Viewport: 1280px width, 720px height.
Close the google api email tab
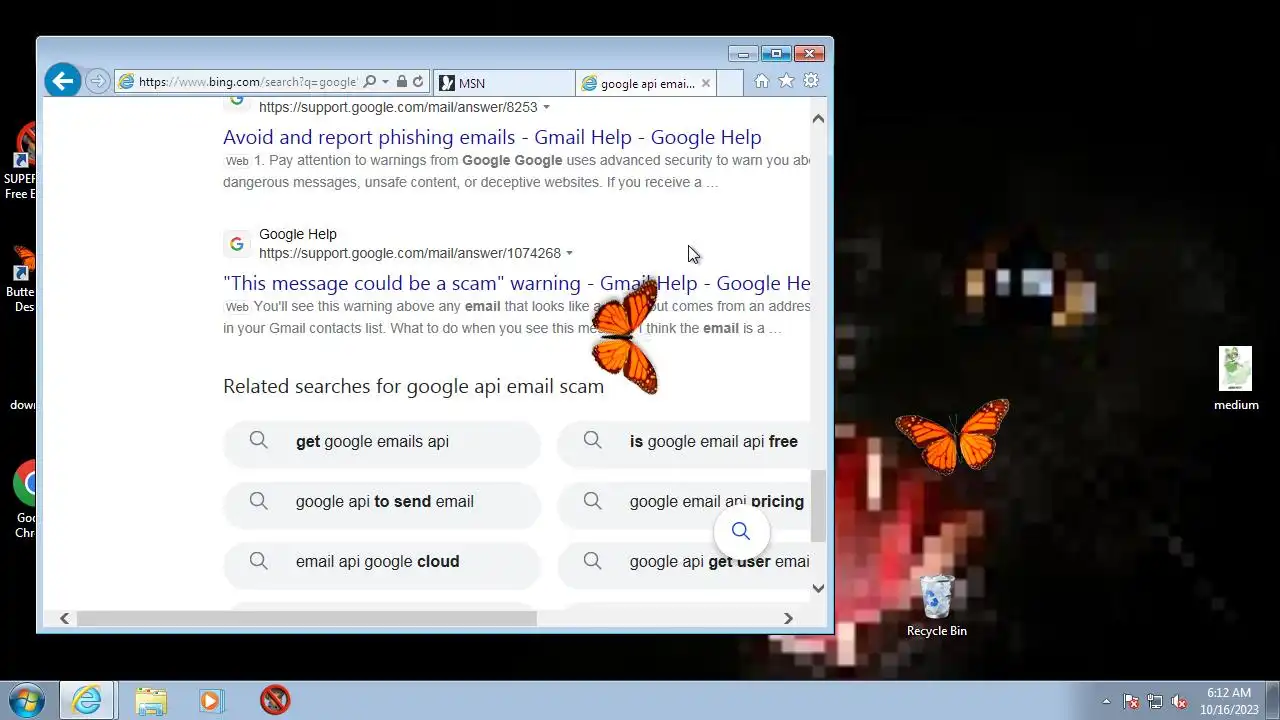point(706,83)
